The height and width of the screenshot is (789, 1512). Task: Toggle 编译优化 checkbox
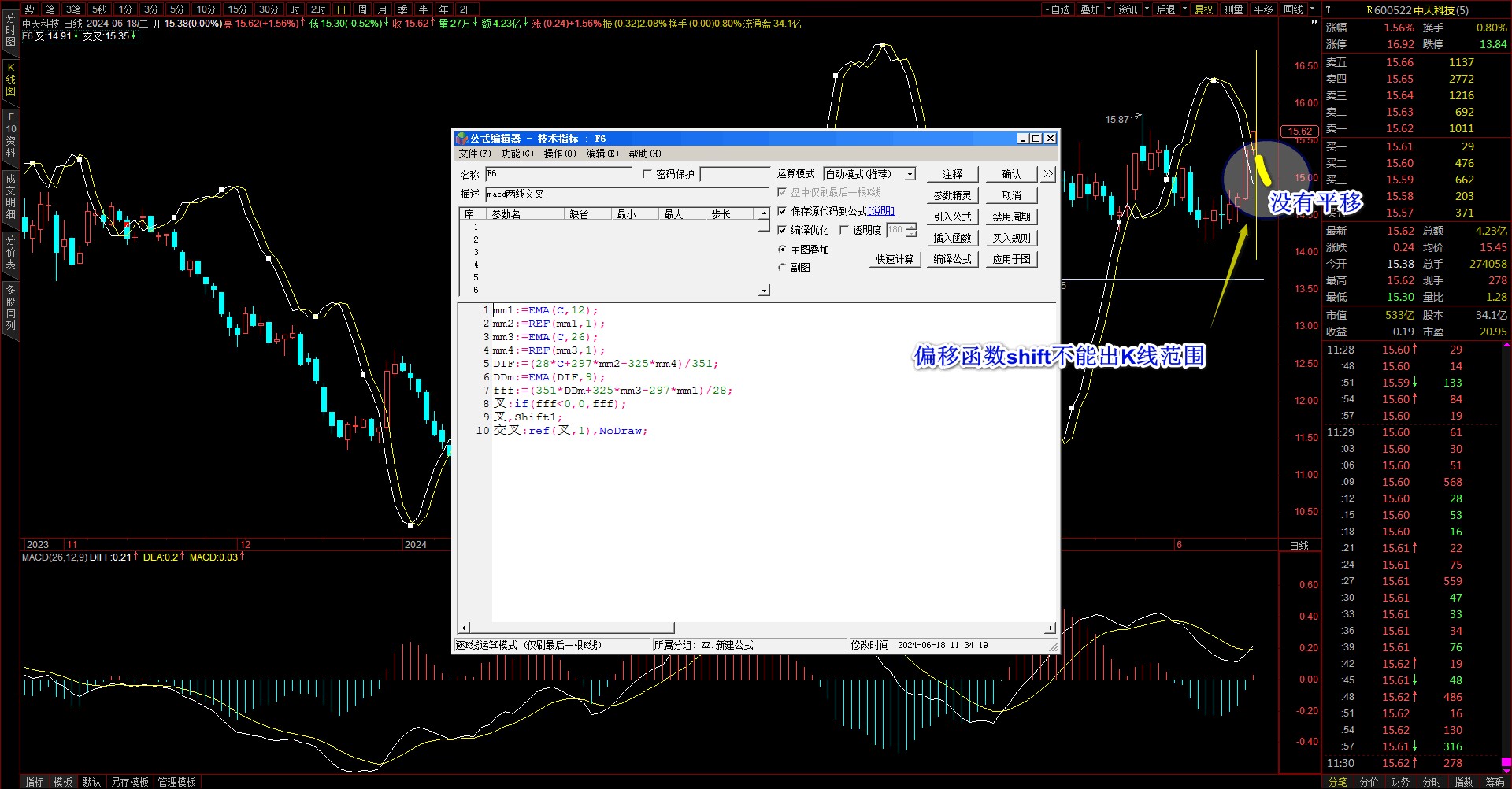(782, 230)
